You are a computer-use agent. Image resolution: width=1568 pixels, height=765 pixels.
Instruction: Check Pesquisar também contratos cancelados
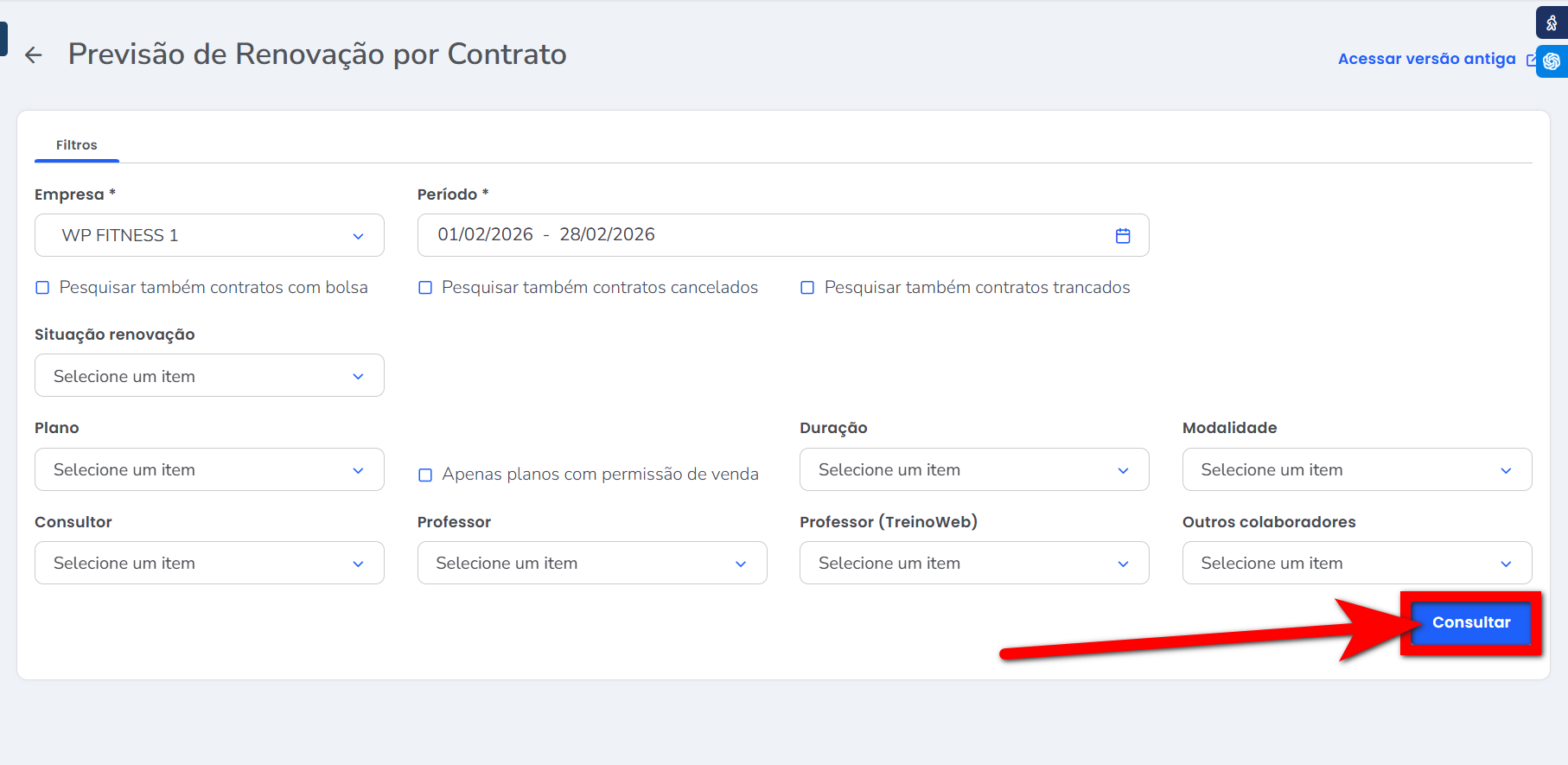pyautogui.click(x=425, y=288)
